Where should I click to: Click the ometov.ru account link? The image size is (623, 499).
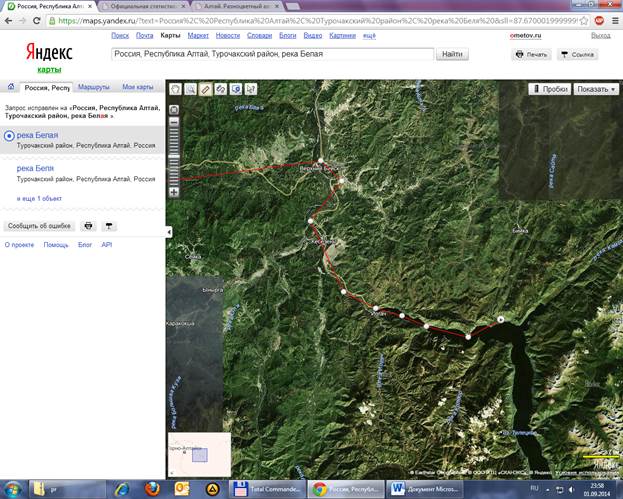(x=525, y=36)
